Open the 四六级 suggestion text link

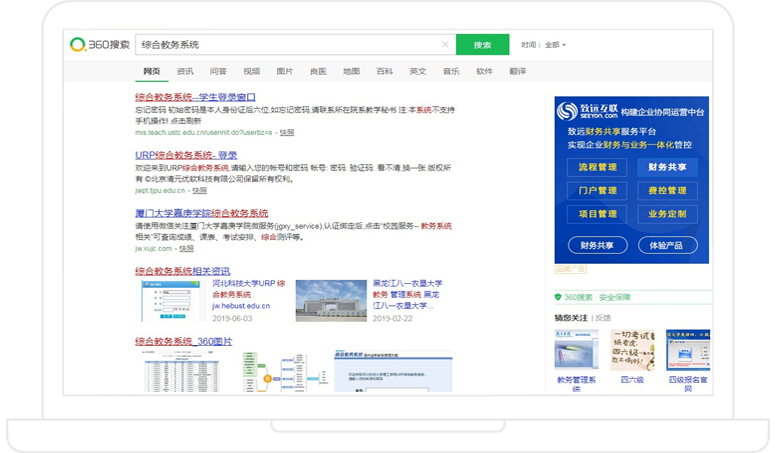(x=632, y=380)
